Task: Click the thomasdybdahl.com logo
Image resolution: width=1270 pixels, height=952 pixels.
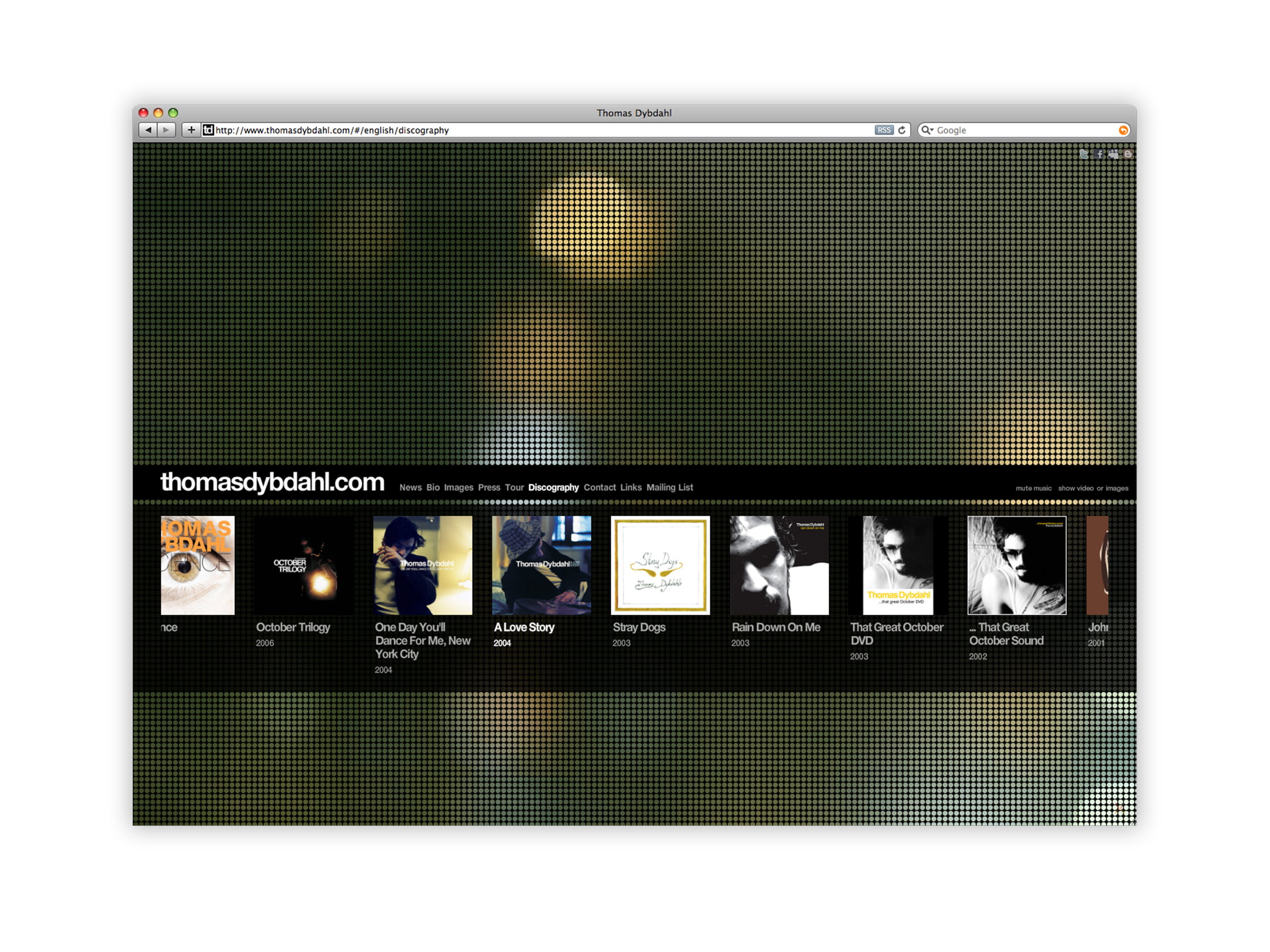Action: click(272, 482)
